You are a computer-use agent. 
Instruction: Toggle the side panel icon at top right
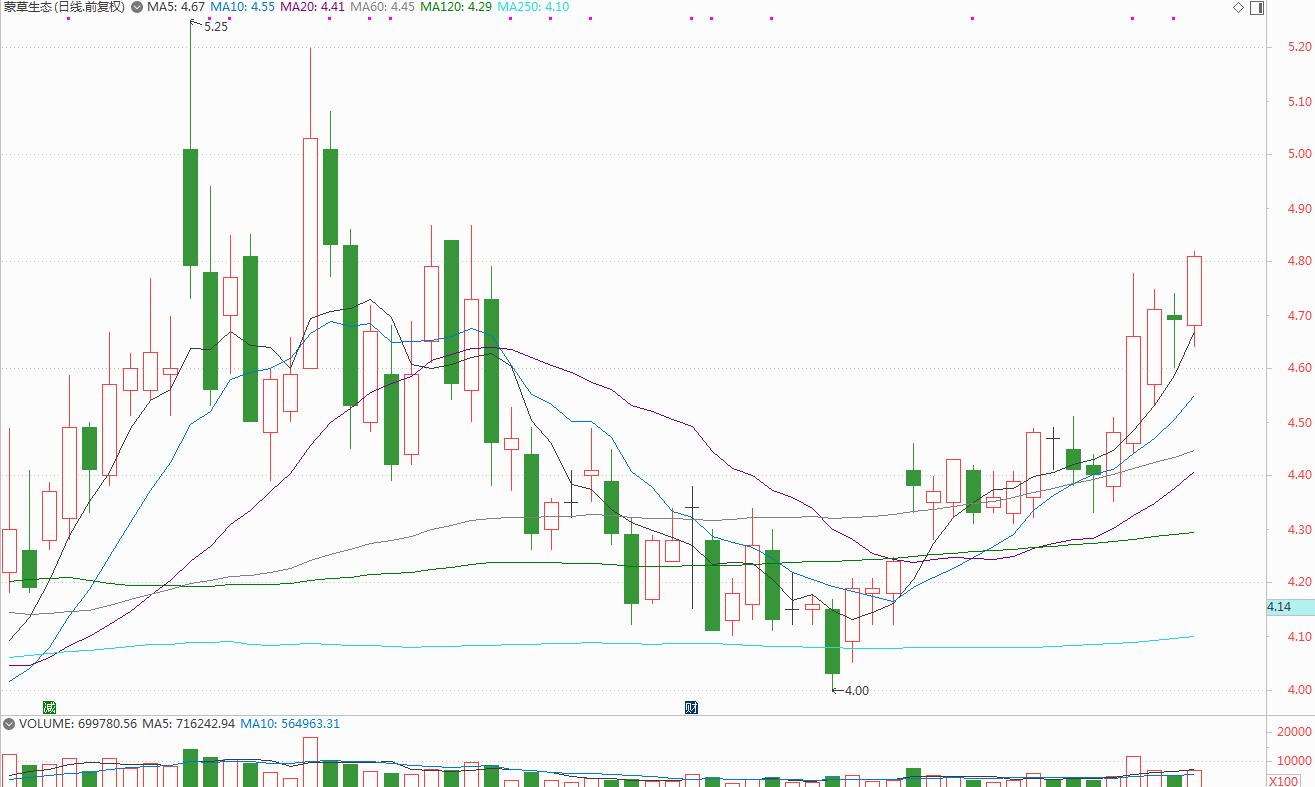click(1256, 7)
